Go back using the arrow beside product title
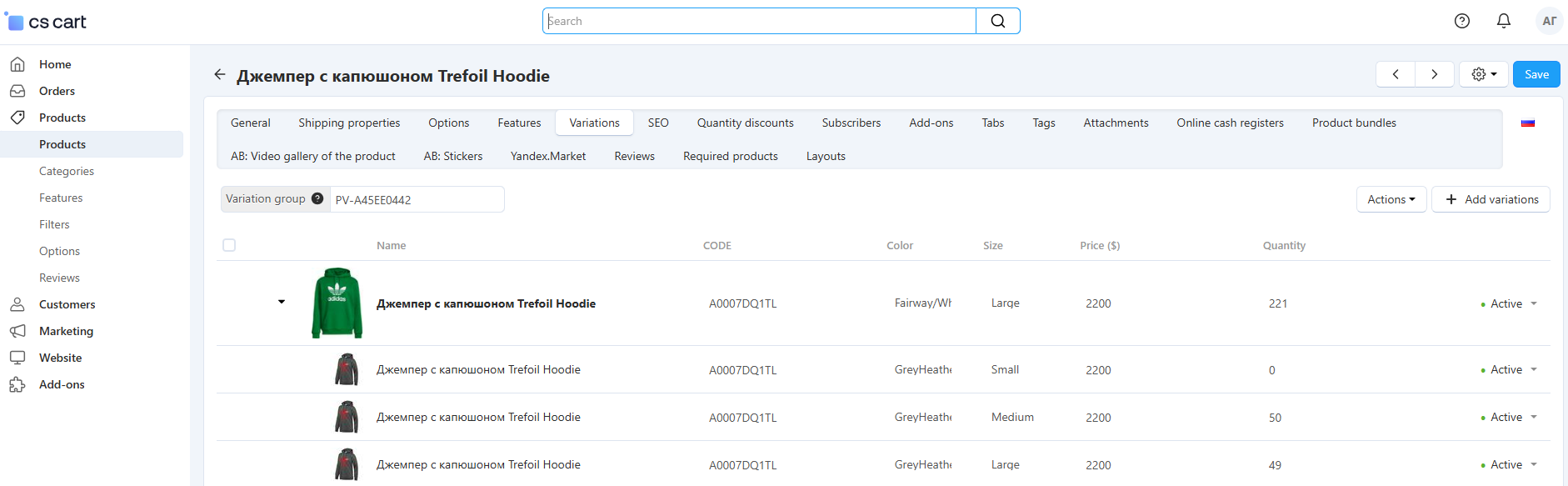 (220, 74)
